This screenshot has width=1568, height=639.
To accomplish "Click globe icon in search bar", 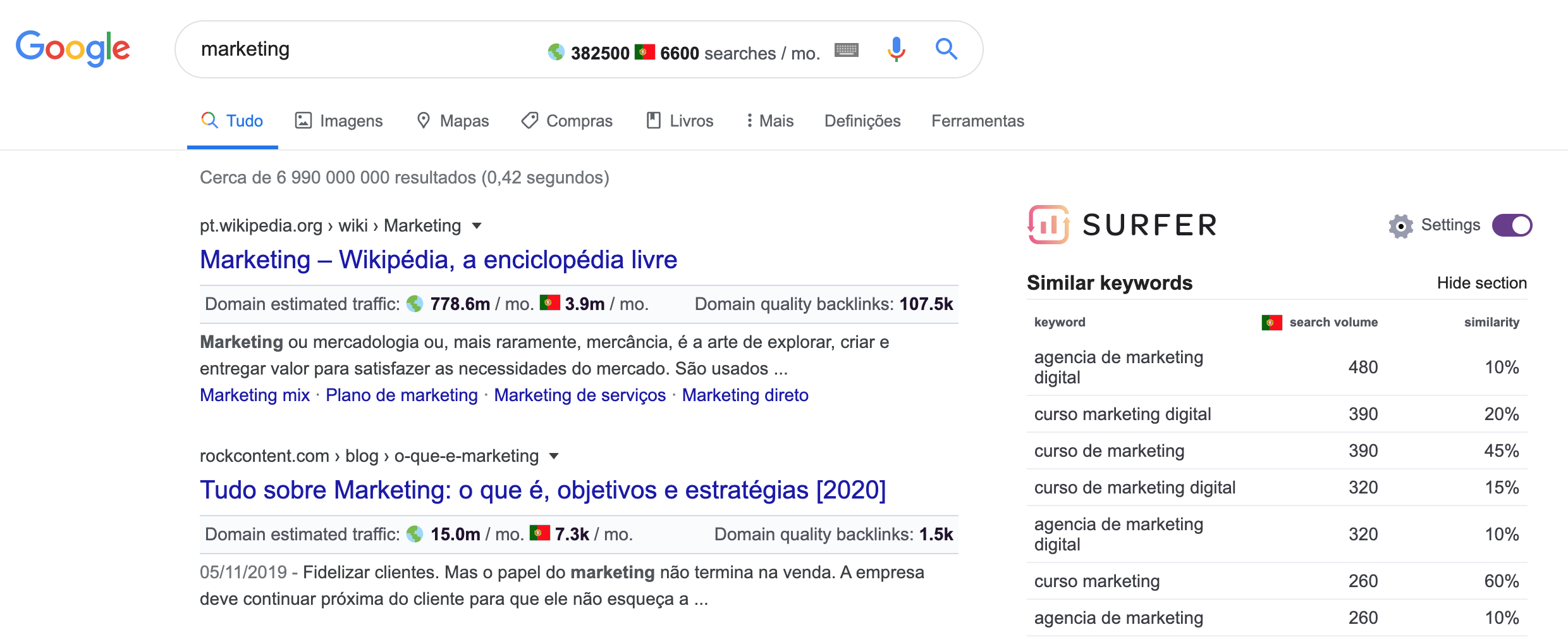I will coord(556,52).
